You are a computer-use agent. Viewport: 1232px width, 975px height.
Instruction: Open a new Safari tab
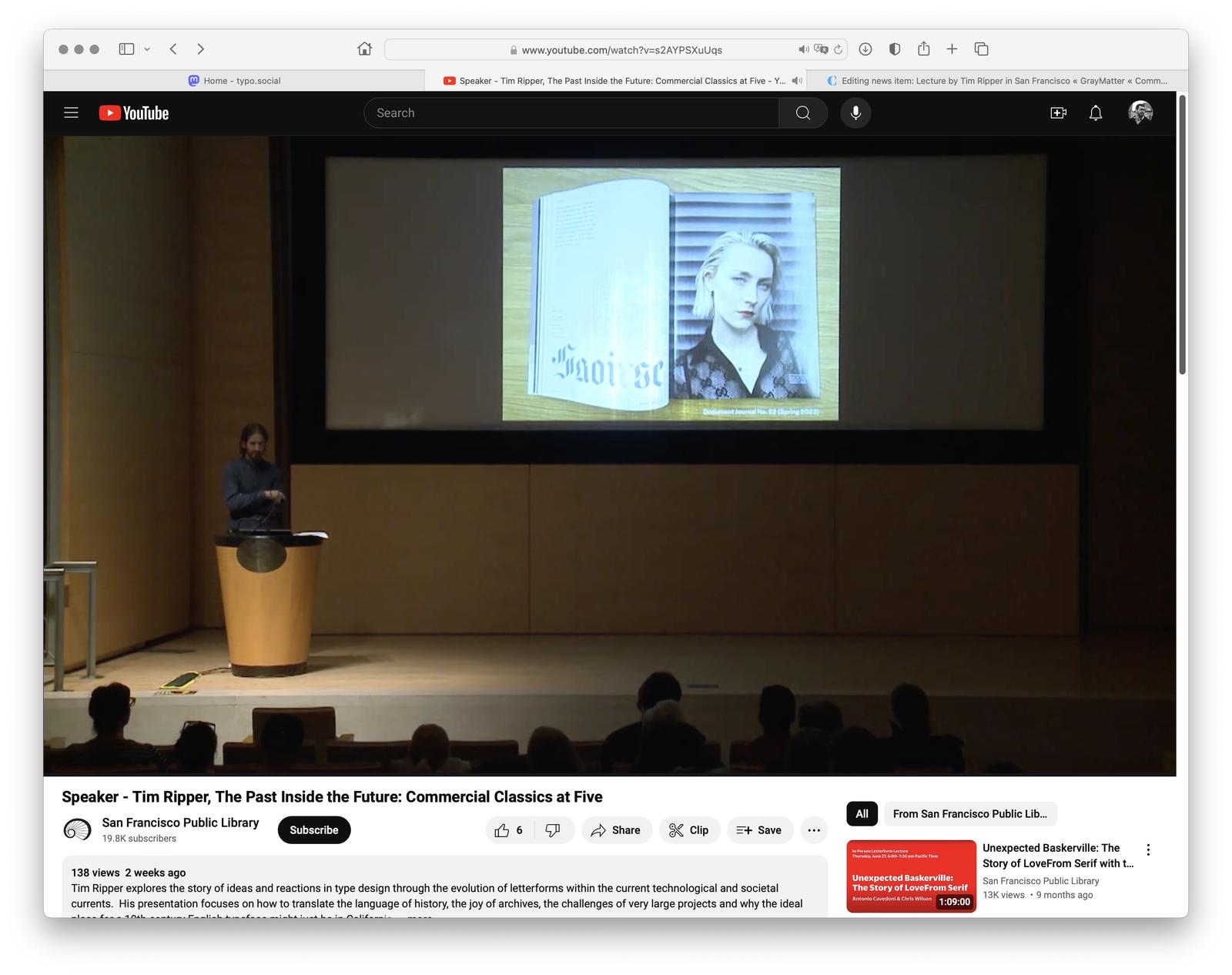pyautogui.click(x=952, y=49)
